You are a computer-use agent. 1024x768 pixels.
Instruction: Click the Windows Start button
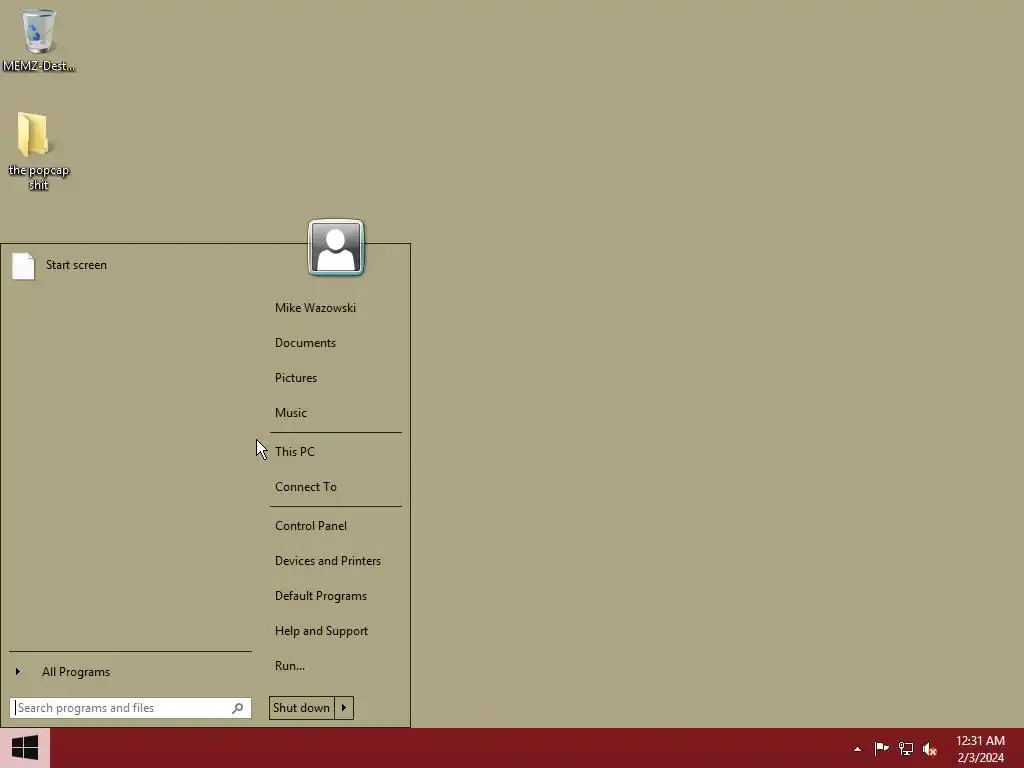25,748
